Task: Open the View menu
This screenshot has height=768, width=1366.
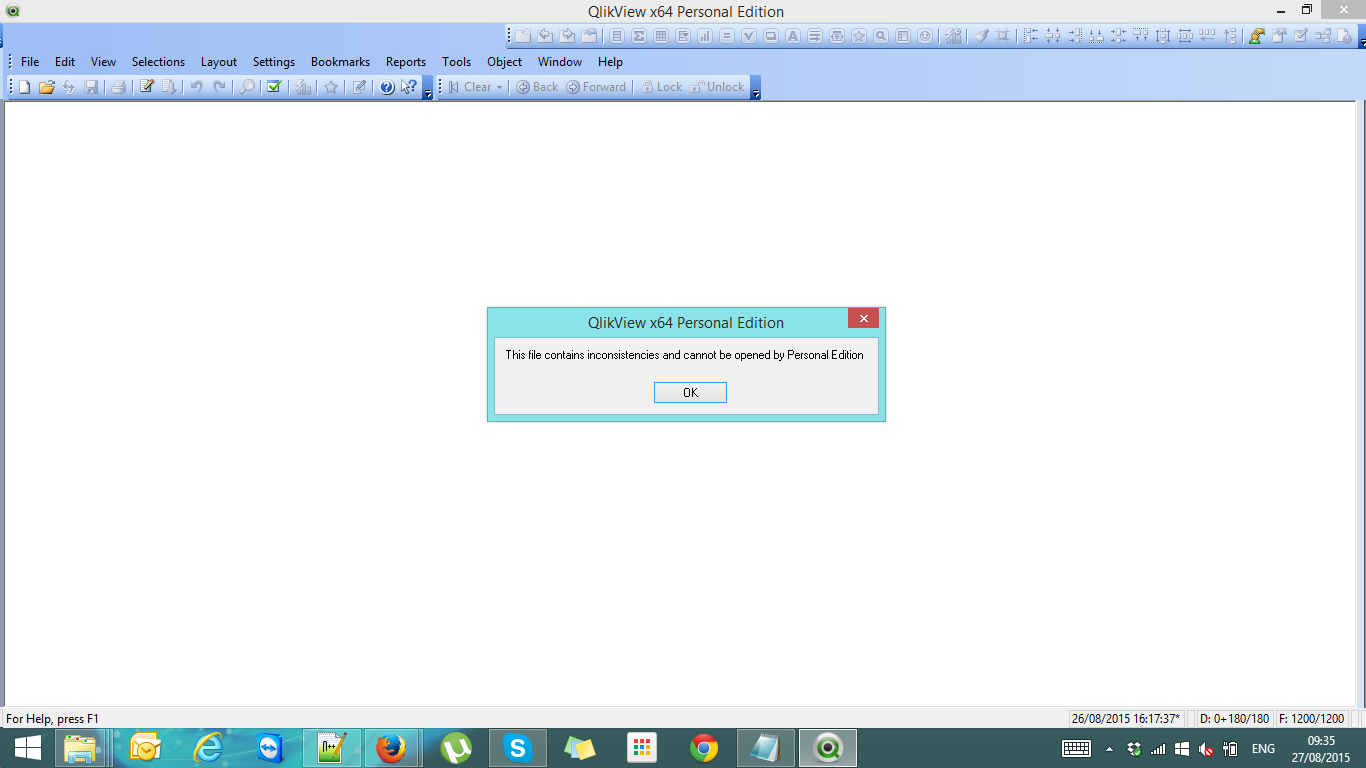Action: coord(103,62)
